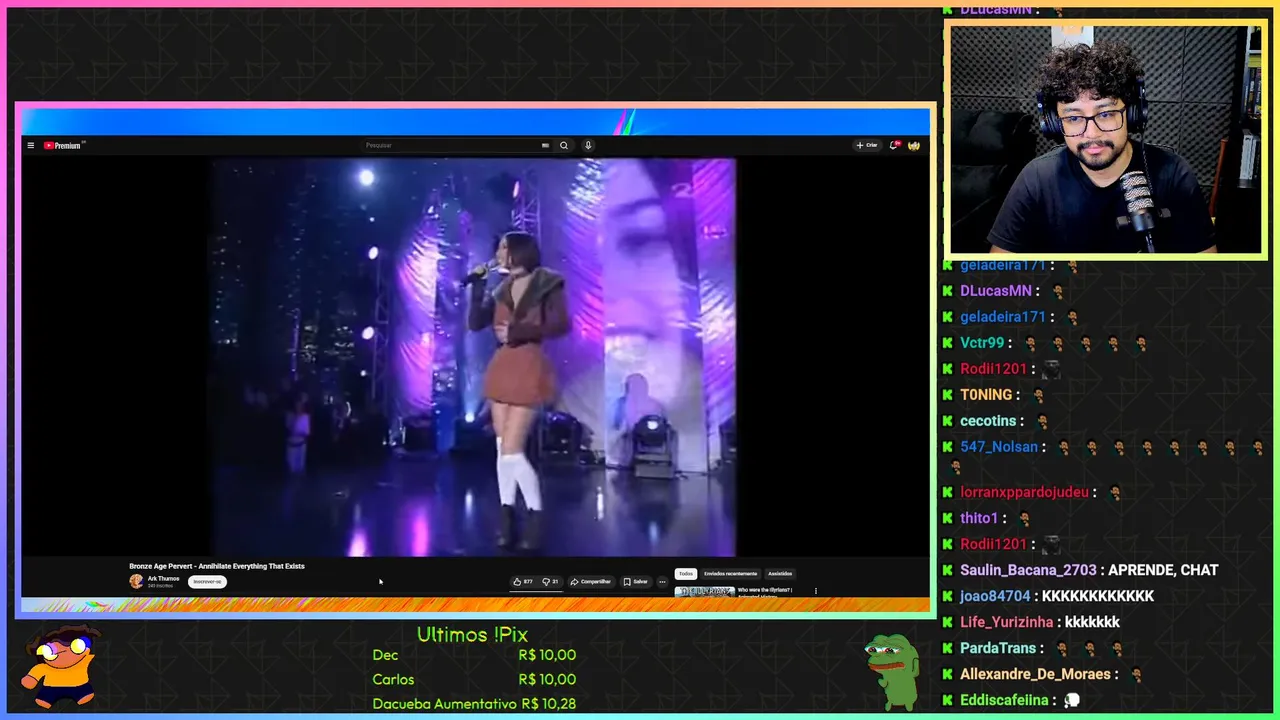Open the Criar create button
This screenshot has width=1280, height=720.
pos(867,145)
